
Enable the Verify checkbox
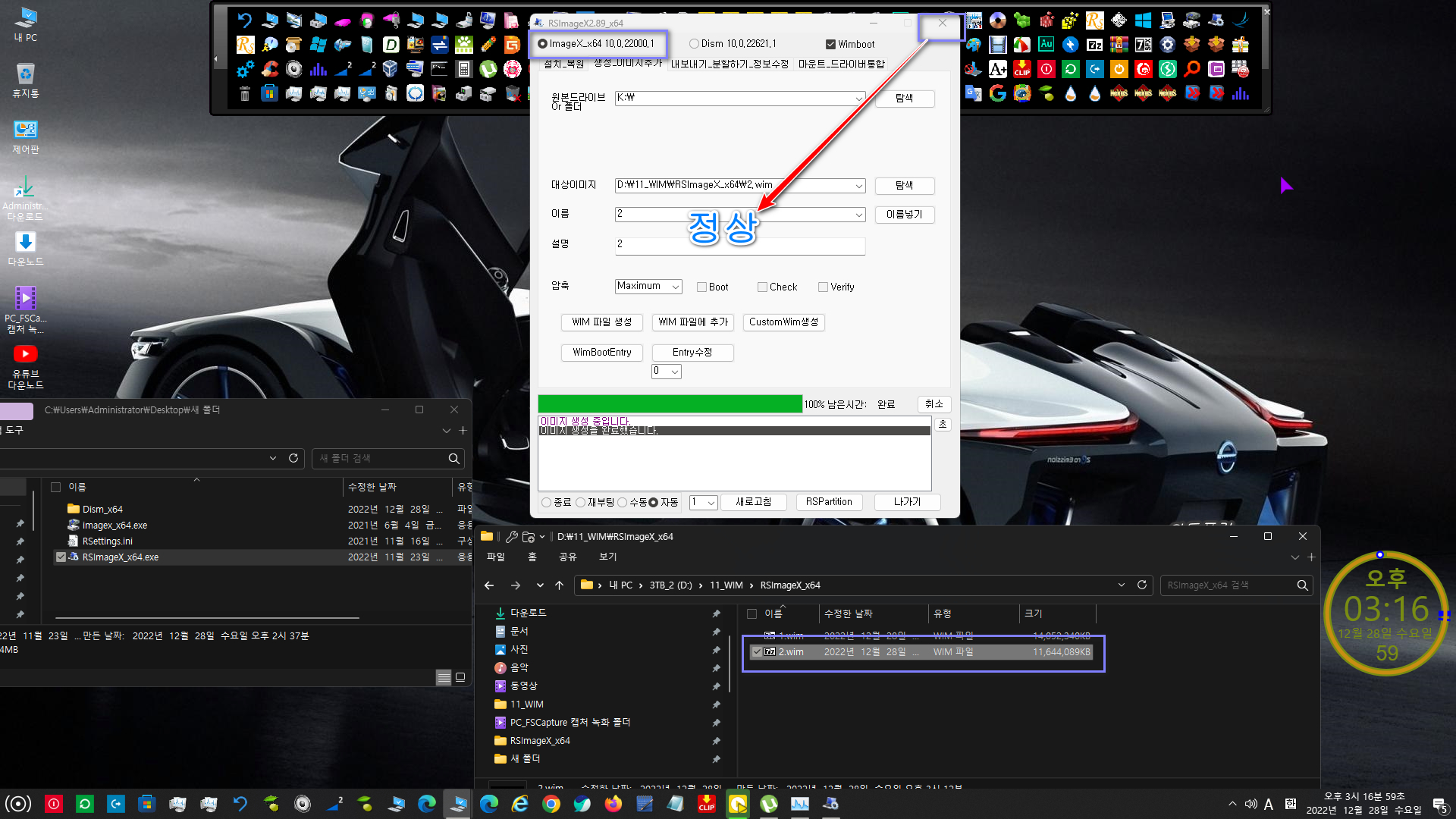point(823,287)
